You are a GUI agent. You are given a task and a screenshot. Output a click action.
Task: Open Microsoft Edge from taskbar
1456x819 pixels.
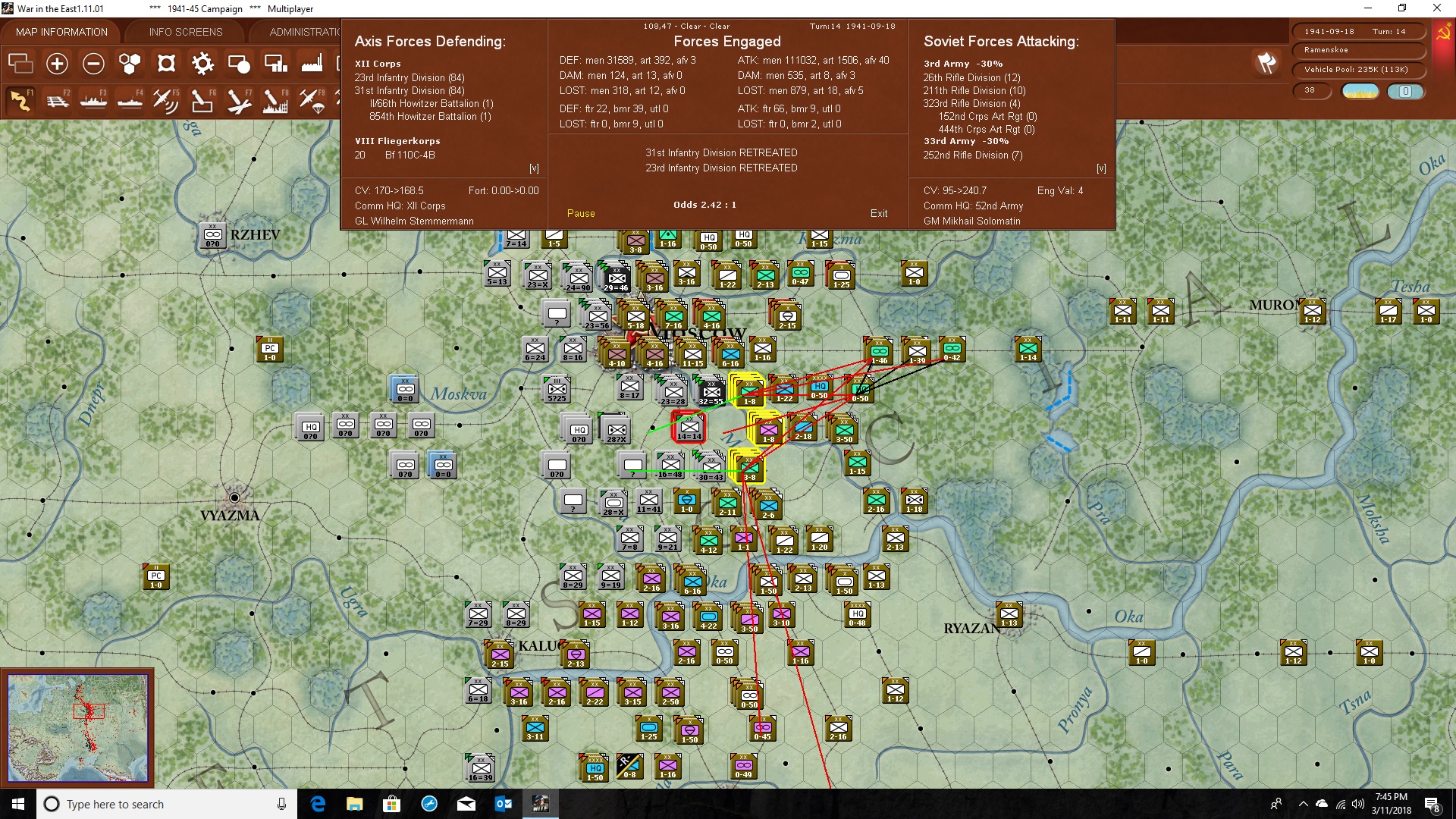(318, 804)
